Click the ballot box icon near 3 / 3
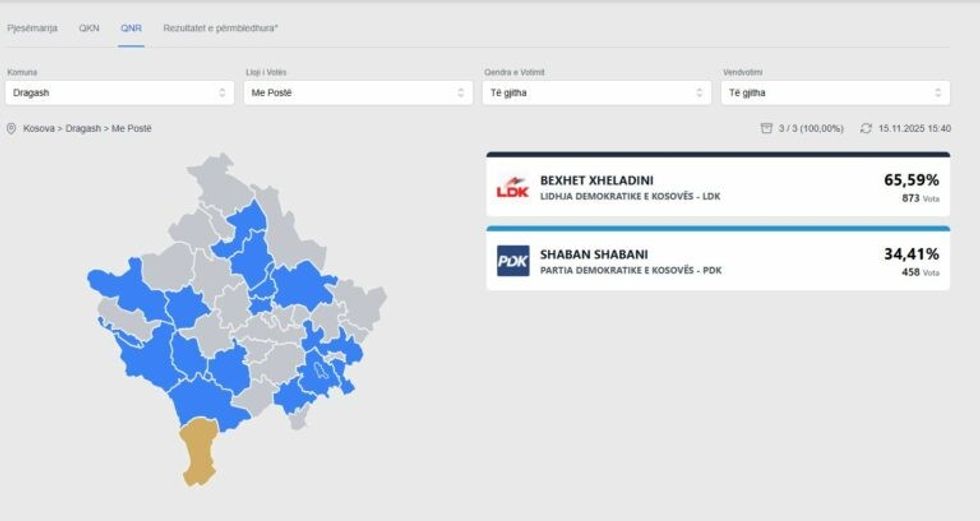Screen dimensions: 980x521 click(766, 129)
